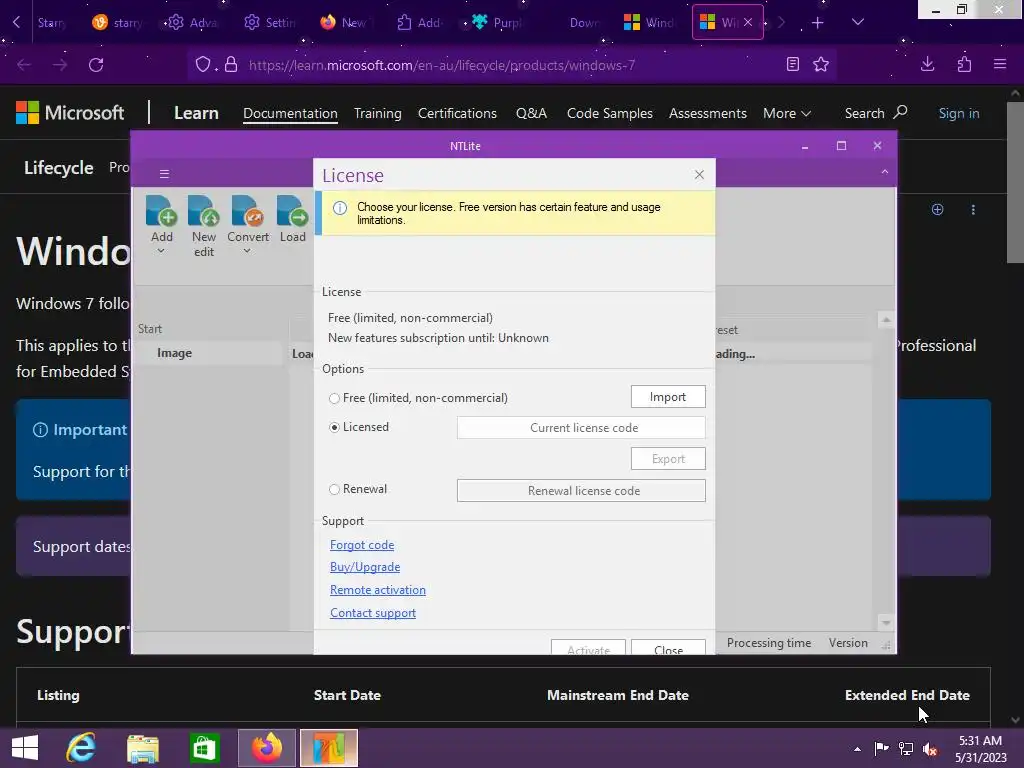Screen dimensions: 1024x768
Task: Click the Import license button
Action: coord(667,396)
